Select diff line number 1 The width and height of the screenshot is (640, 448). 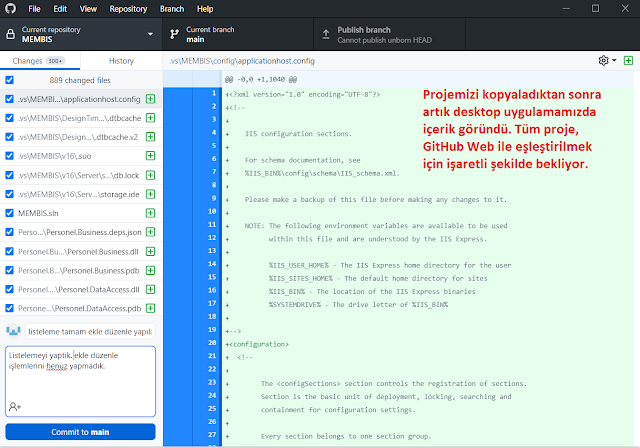(x=213, y=93)
